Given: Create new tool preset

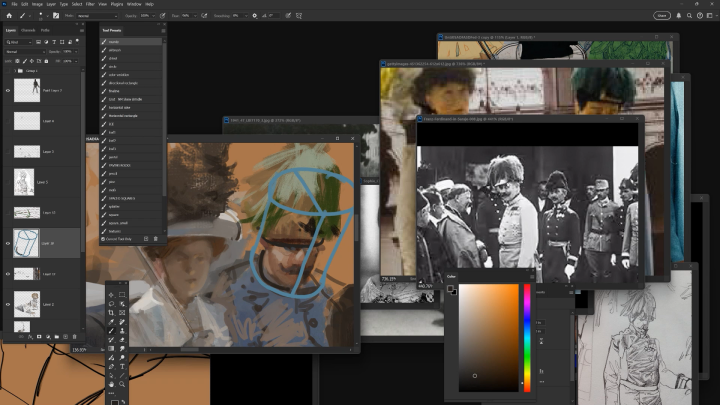Looking at the screenshot, I should point(146,239).
